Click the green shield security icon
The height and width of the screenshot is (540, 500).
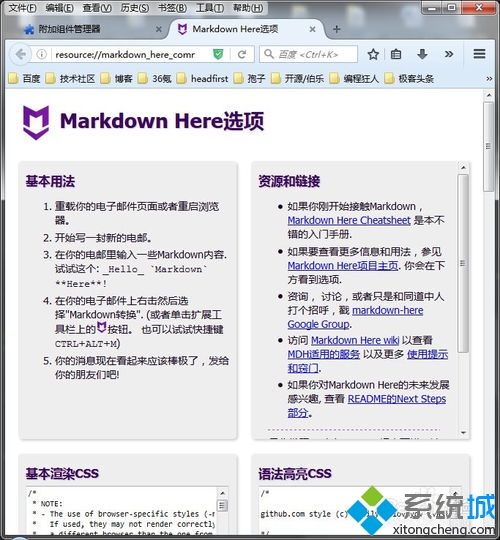tap(218, 54)
